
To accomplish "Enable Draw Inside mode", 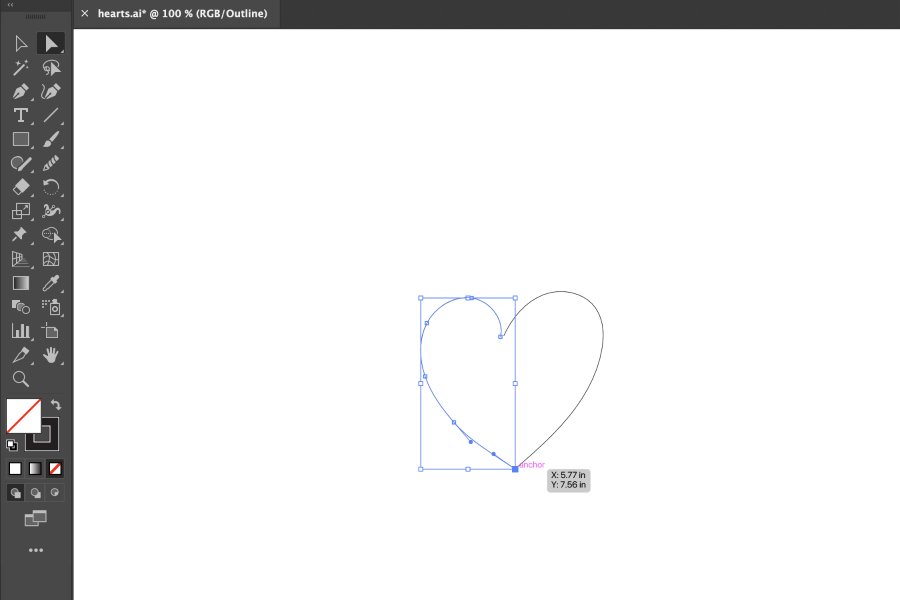I will click(x=55, y=493).
